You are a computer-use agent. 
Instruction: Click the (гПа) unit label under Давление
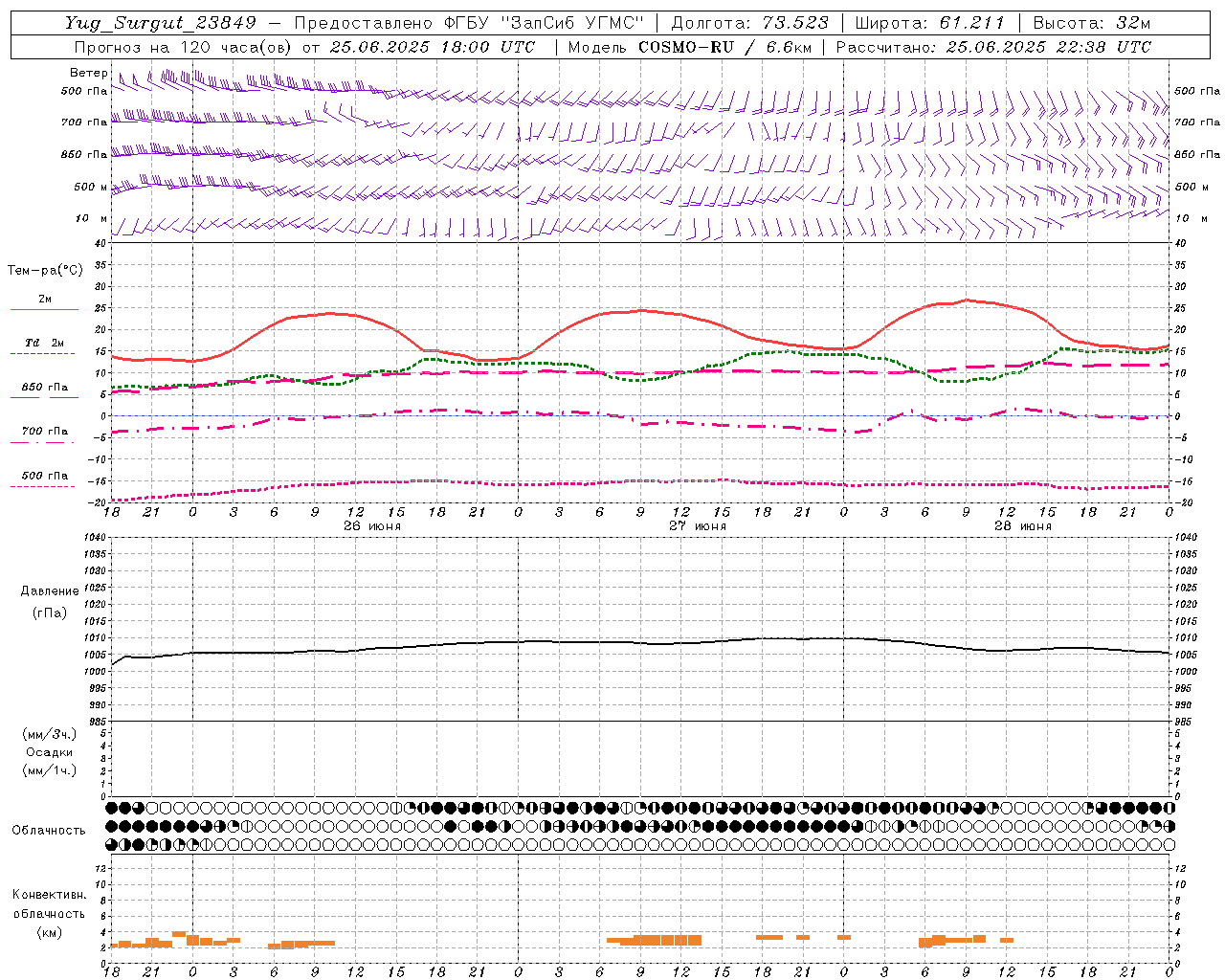50,613
